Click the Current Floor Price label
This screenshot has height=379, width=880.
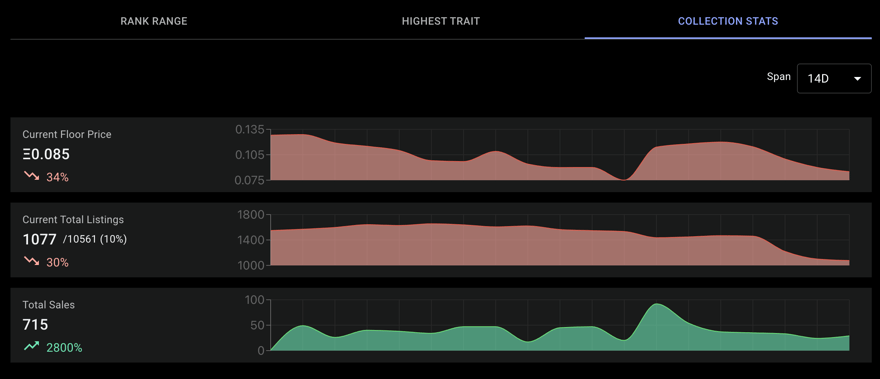67,135
